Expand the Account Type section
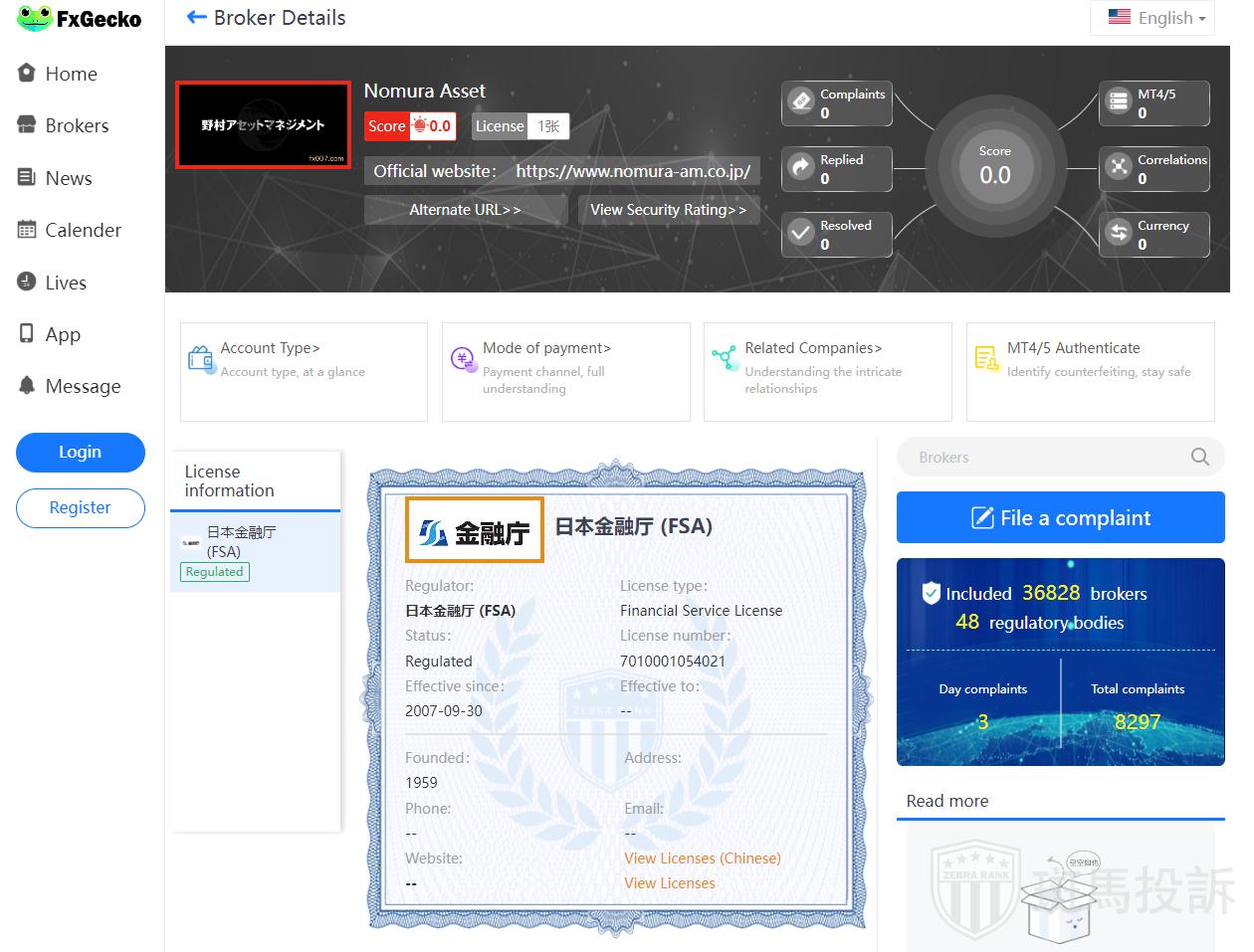The width and height of the screenshot is (1254, 952). click(270, 348)
